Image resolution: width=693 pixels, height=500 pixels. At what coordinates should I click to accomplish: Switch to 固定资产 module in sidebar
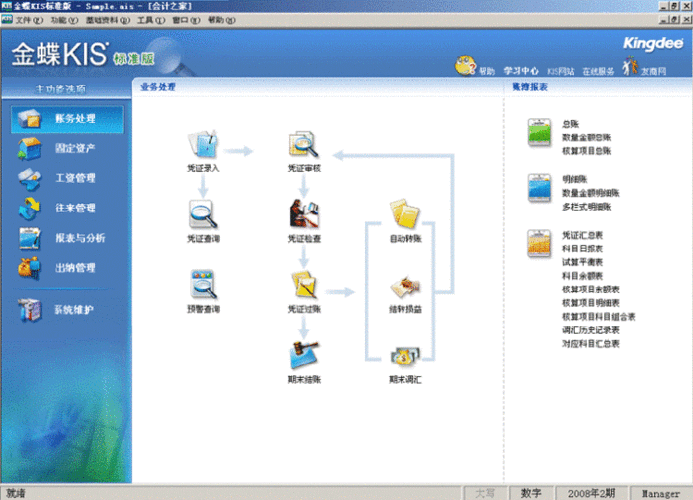(74, 149)
